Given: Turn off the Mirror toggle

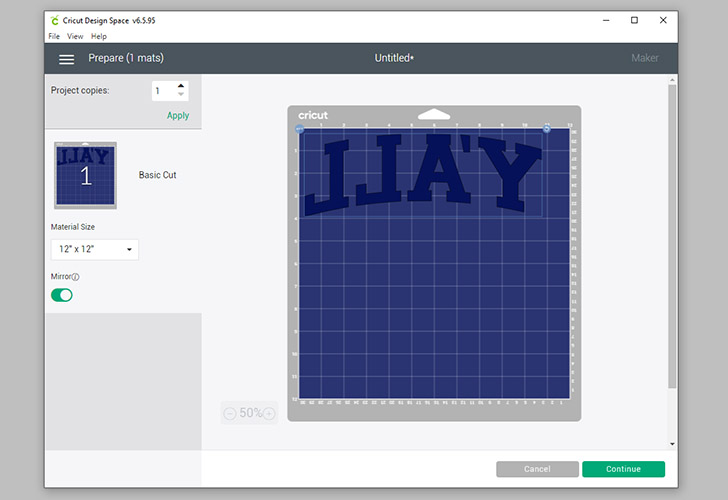Looking at the screenshot, I should [62, 295].
